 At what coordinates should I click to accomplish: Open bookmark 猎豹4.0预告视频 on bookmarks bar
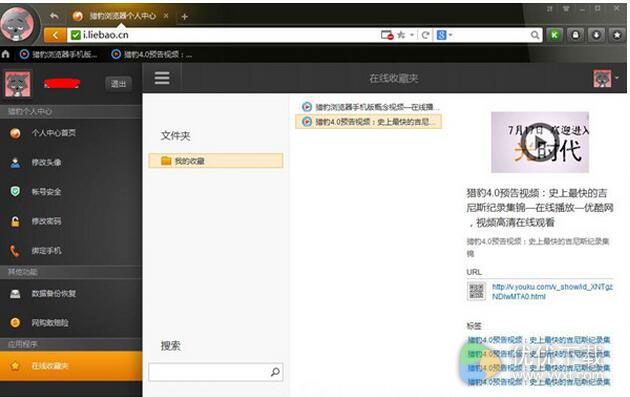152,54
